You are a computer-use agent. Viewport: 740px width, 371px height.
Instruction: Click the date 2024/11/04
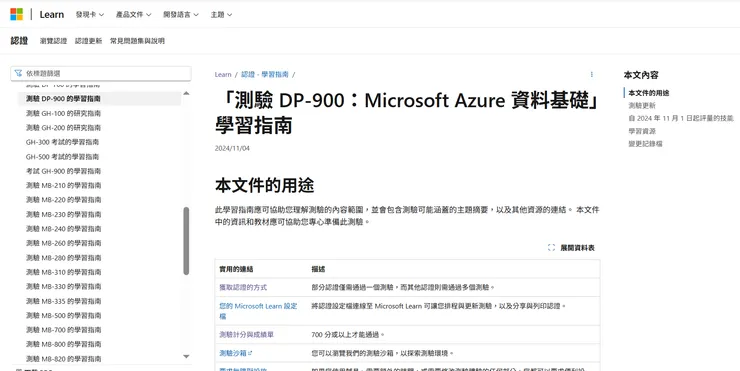232,148
